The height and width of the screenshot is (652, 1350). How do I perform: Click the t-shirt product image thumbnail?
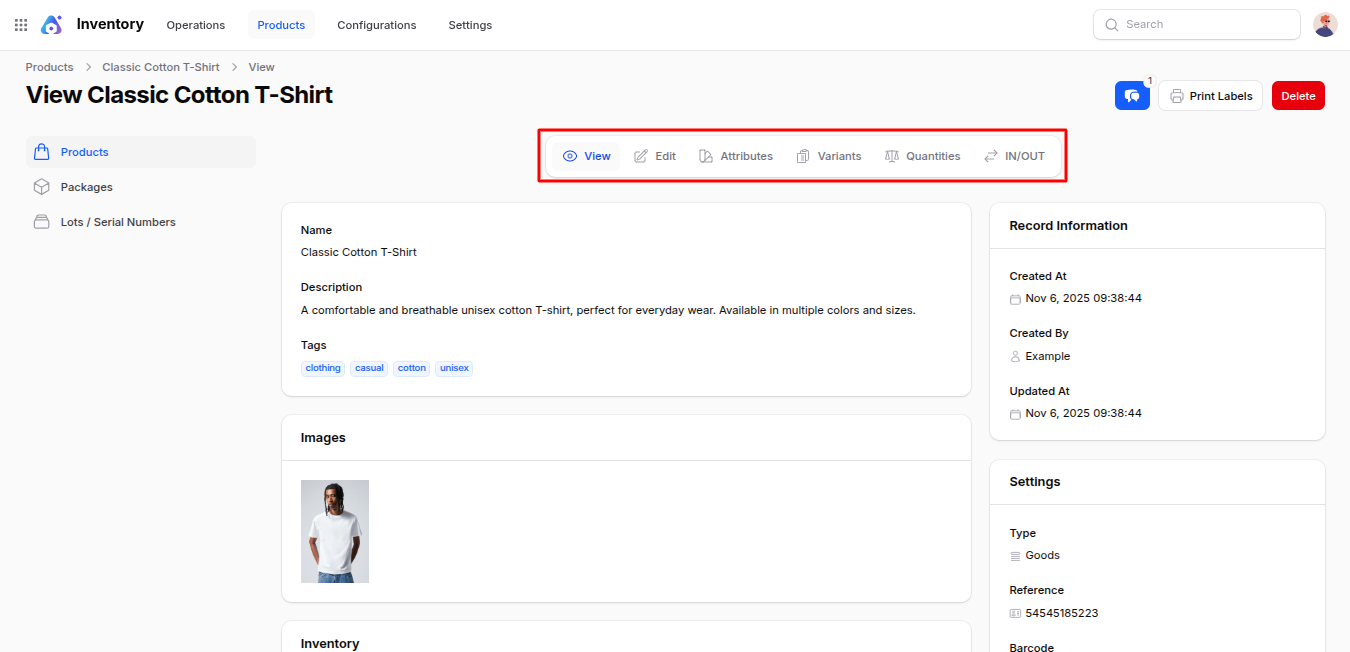[334, 531]
